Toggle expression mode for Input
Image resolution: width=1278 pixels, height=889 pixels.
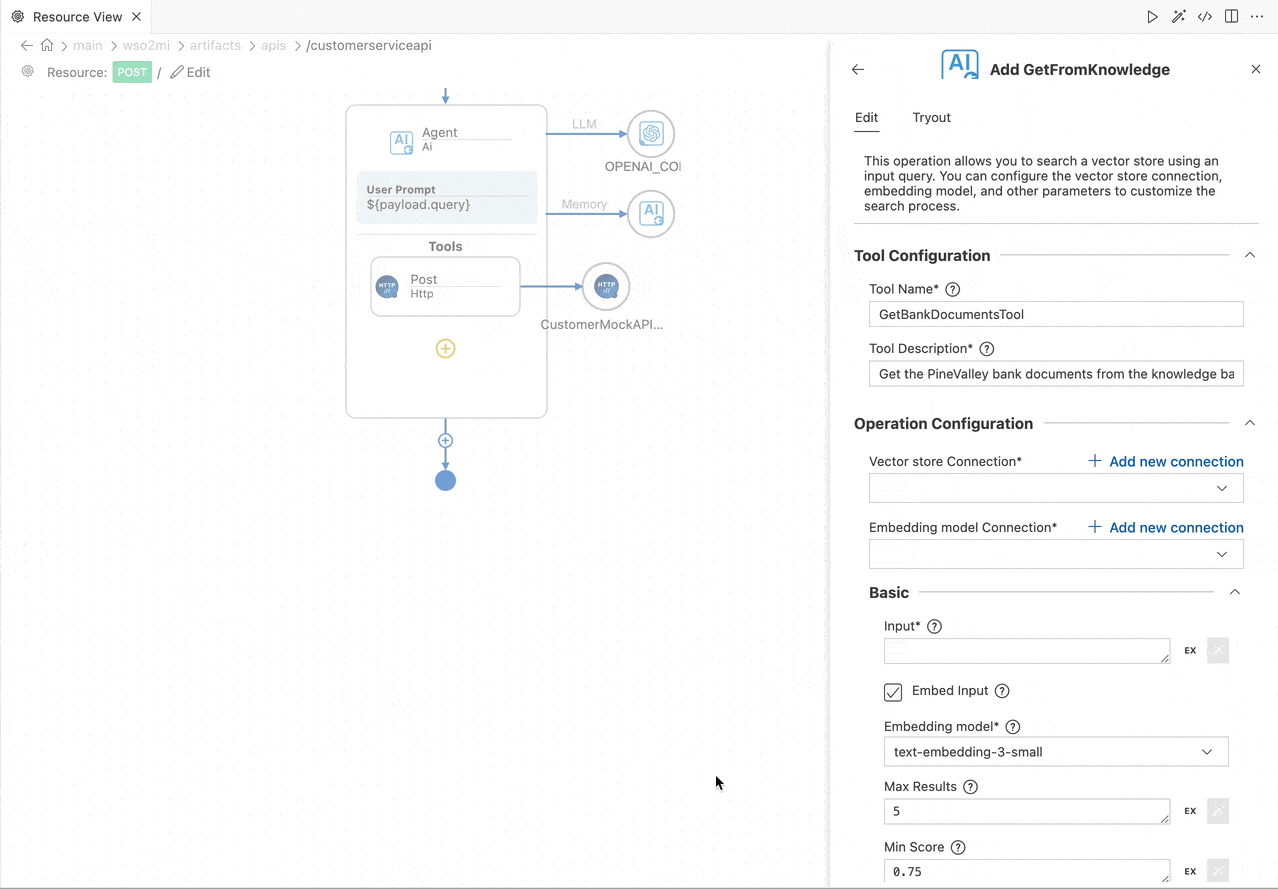click(1190, 651)
